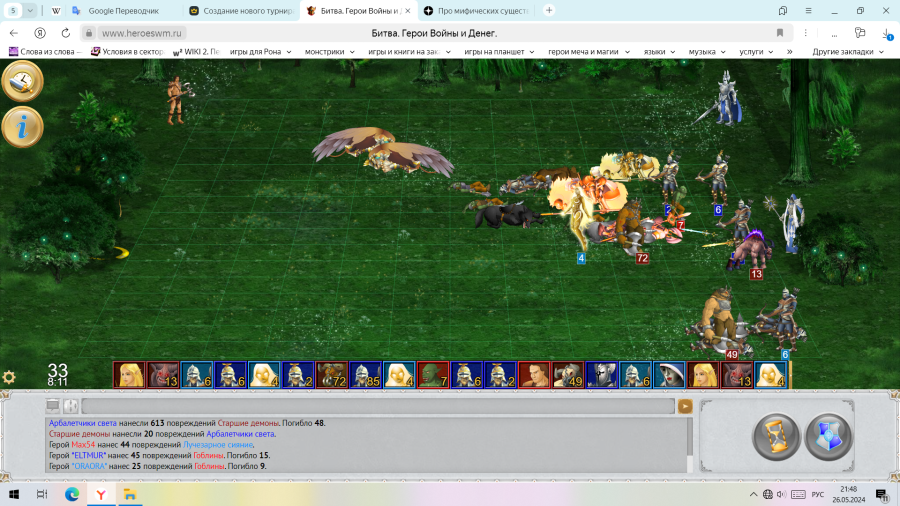
Task: Click the battle log scrollbar
Action: point(689,445)
